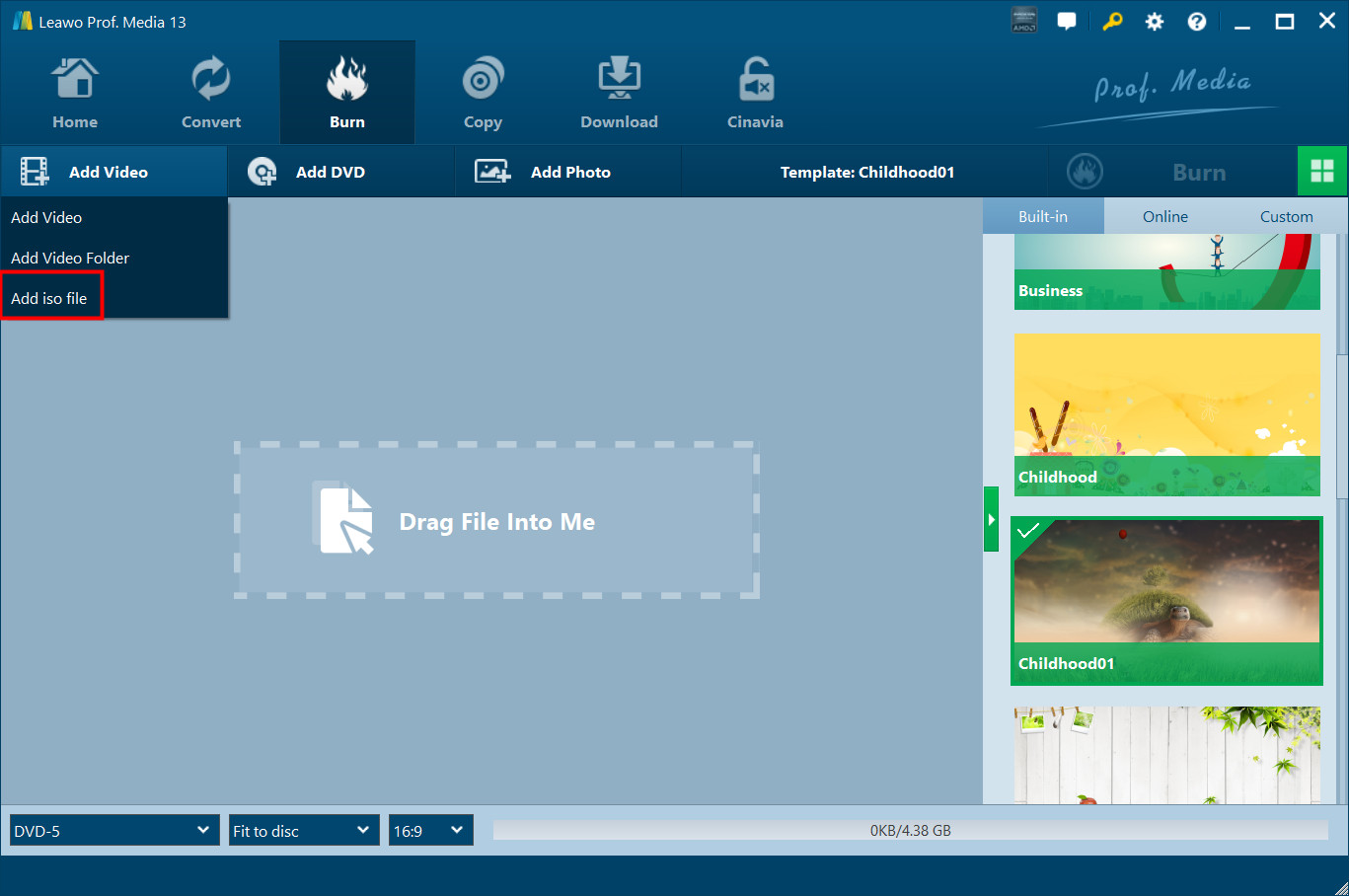Open the 16:9 aspect ratio dropdown

click(x=431, y=831)
